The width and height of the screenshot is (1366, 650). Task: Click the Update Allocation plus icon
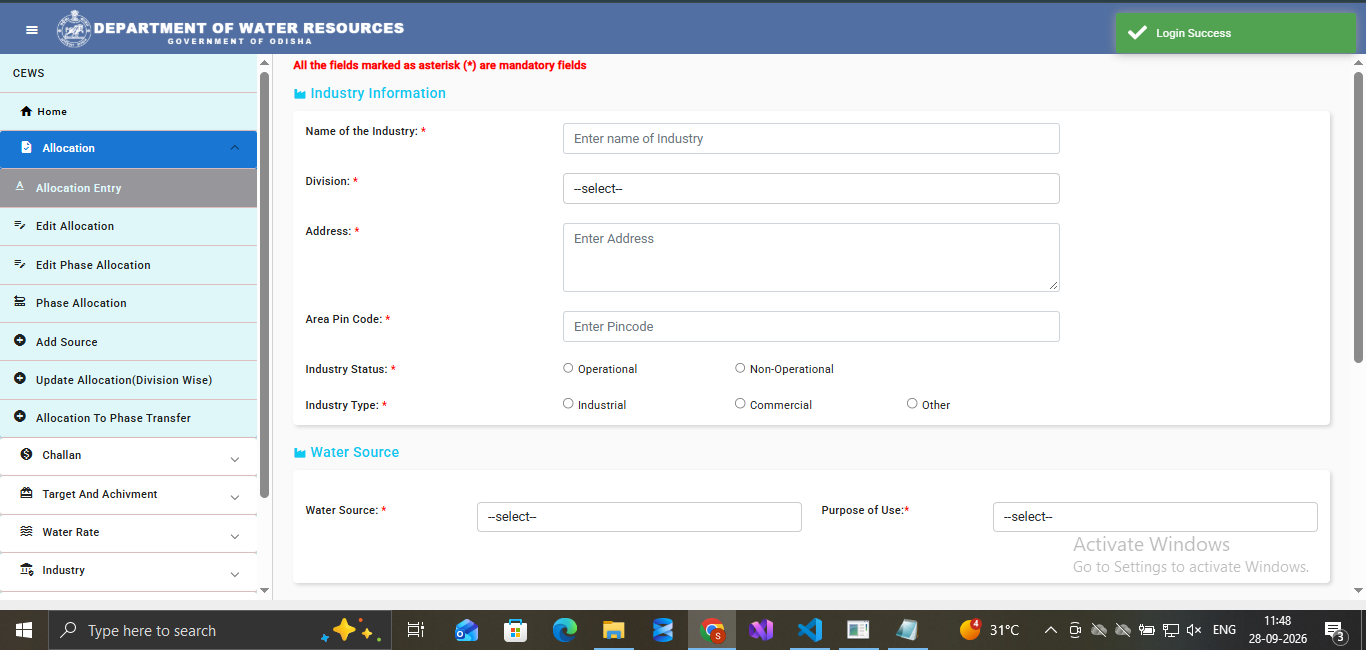pos(20,379)
